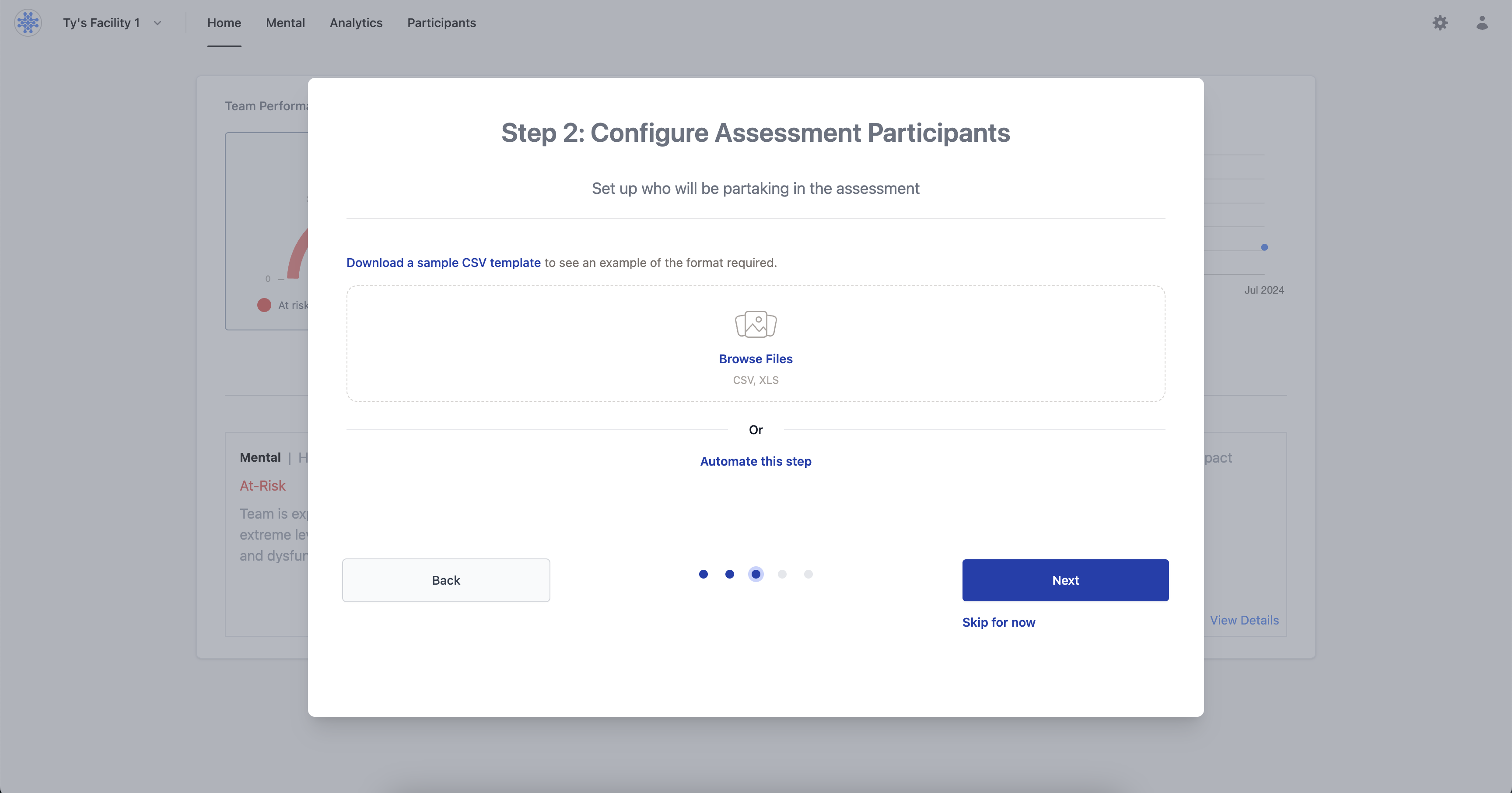The width and height of the screenshot is (1512, 793).
Task: Jump to the fourth progress dot
Action: click(782, 574)
